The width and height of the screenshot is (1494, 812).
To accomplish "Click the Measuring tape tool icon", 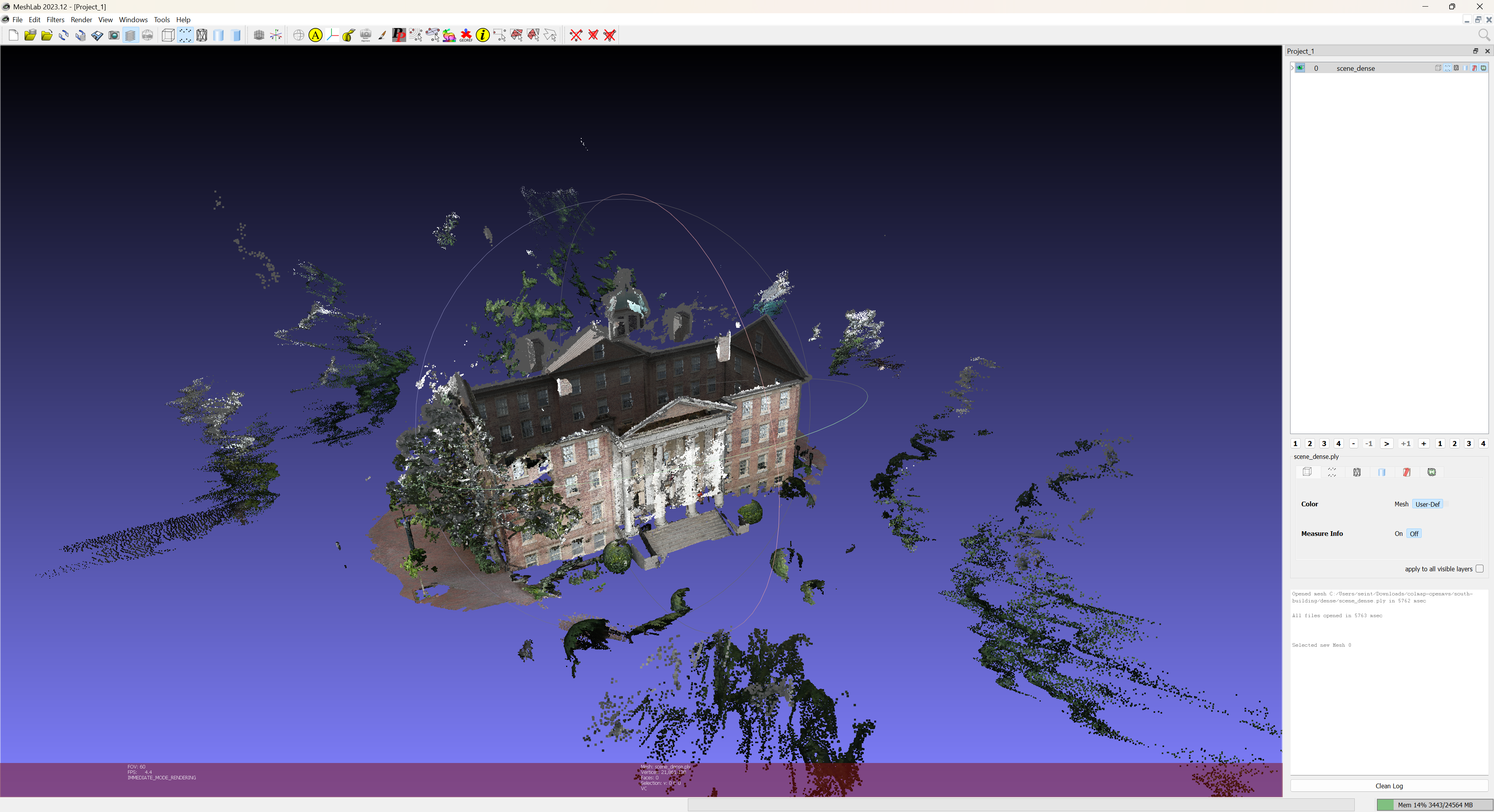I will pyautogui.click(x=349, y=35).
